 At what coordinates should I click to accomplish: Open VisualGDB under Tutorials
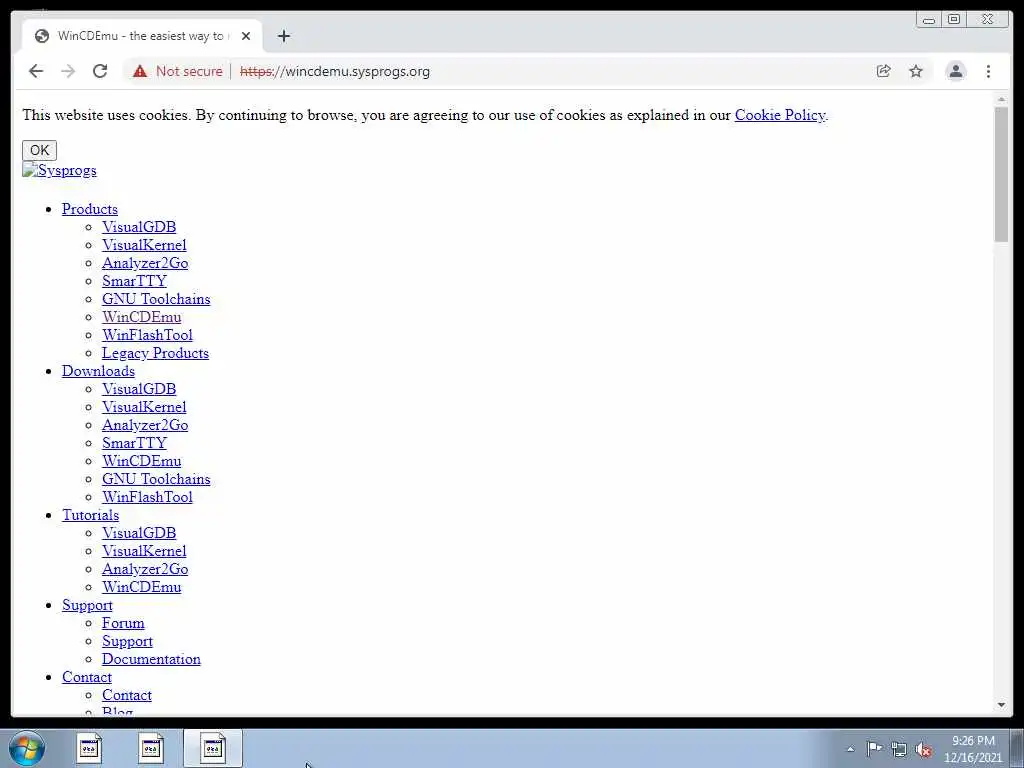click(138, 533)
